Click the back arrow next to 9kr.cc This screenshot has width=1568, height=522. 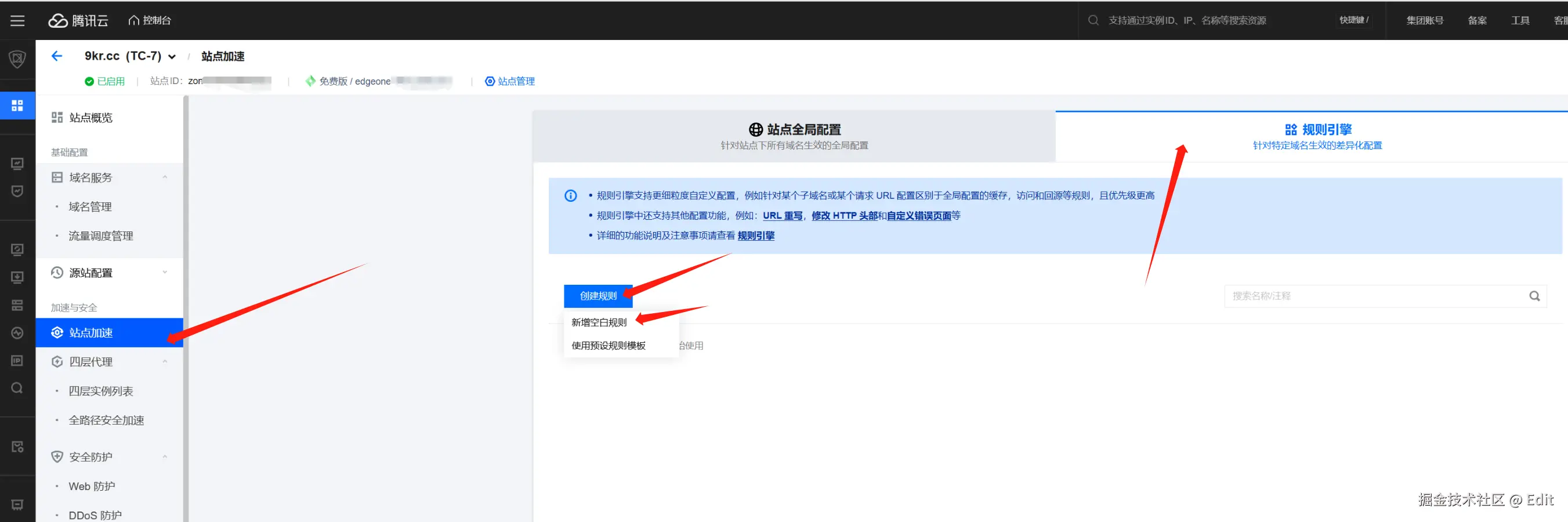[x=57, y=56]
